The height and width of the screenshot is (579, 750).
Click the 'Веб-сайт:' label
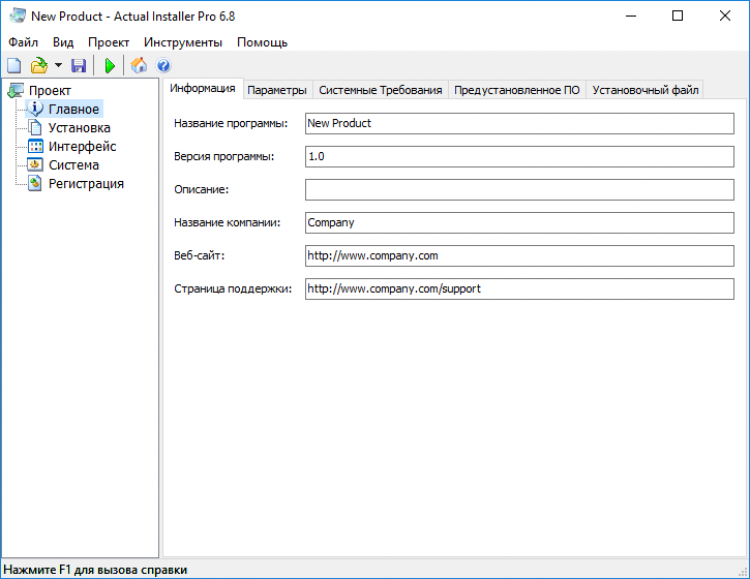click(199, 256)
